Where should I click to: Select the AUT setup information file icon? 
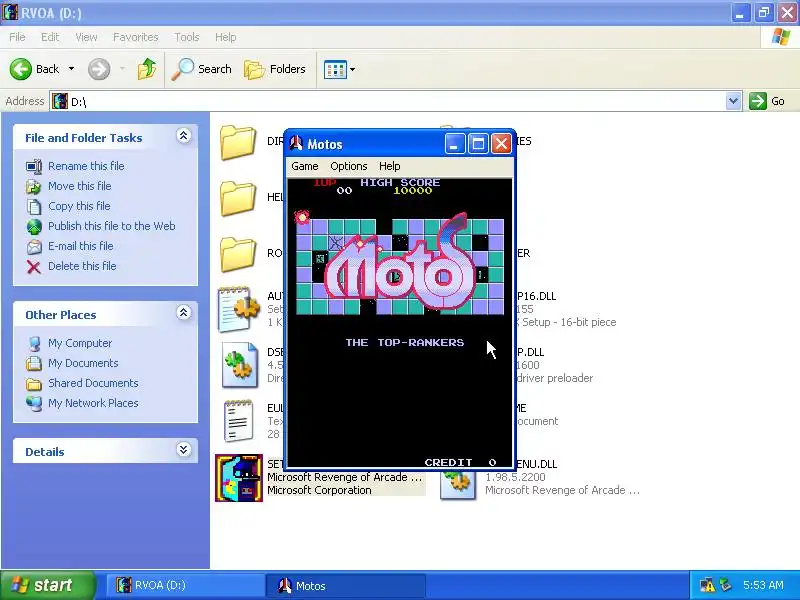tap(238, 309)
